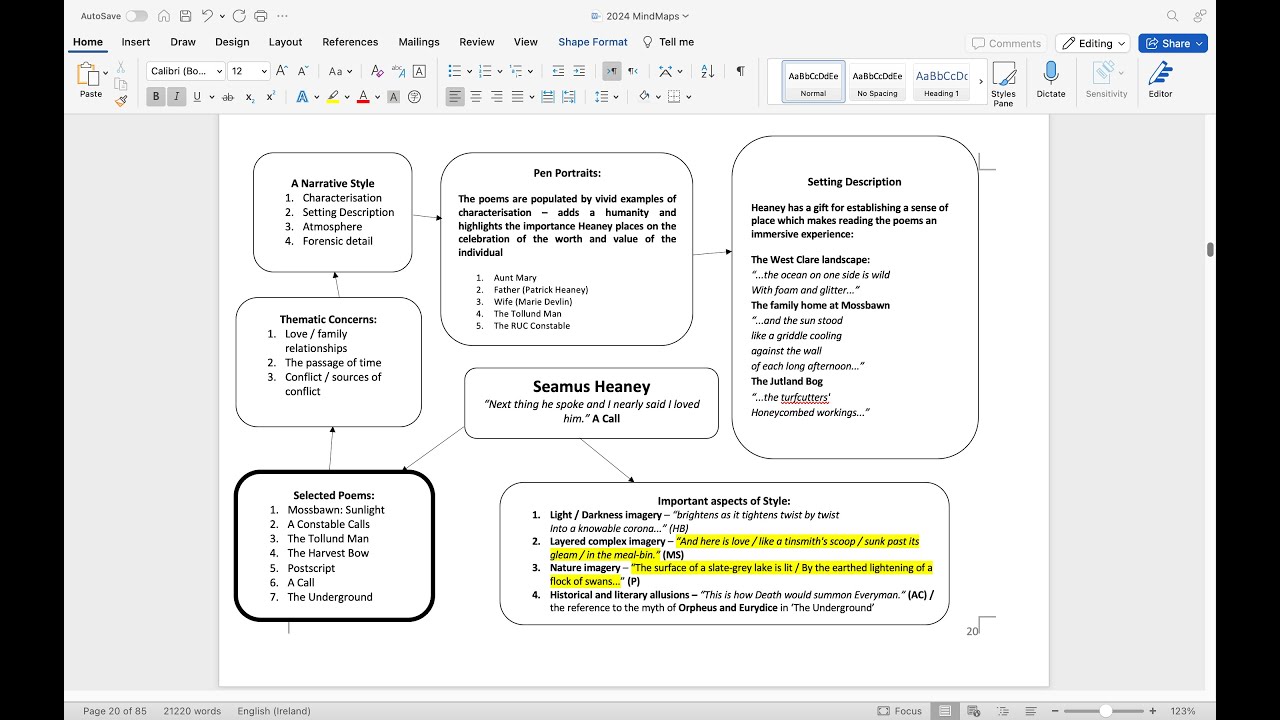This screenshot has width=1280, height=720.
Task: Apply the Normal style
Action: tap(813, 81)
